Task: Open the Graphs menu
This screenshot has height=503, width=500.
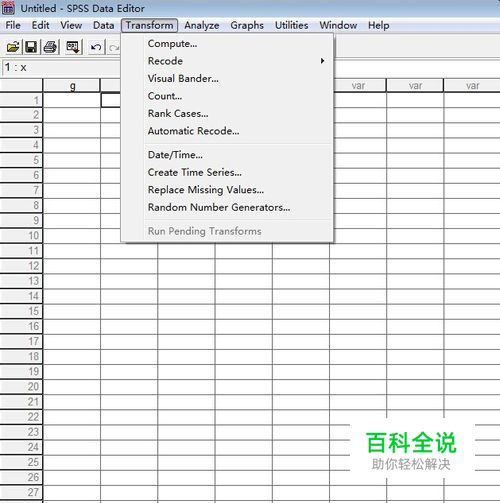Action: click(247, 25)
